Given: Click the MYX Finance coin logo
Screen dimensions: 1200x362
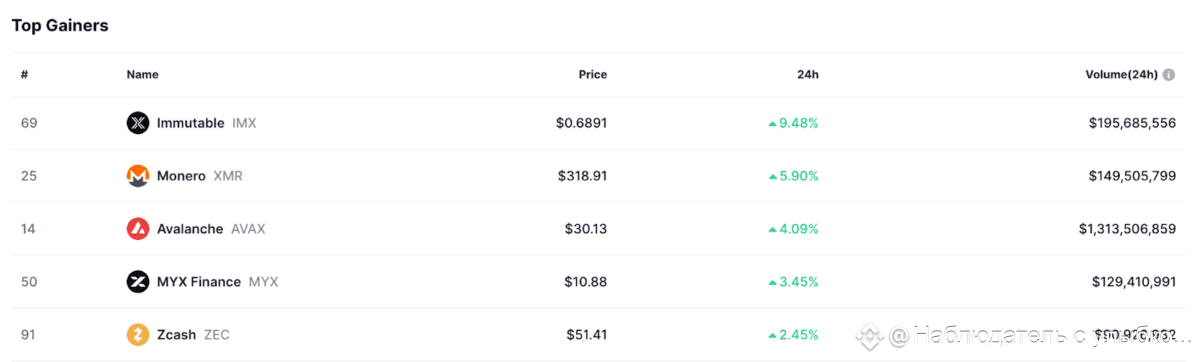Looking at the screenshot, I should tap(138, 282).
